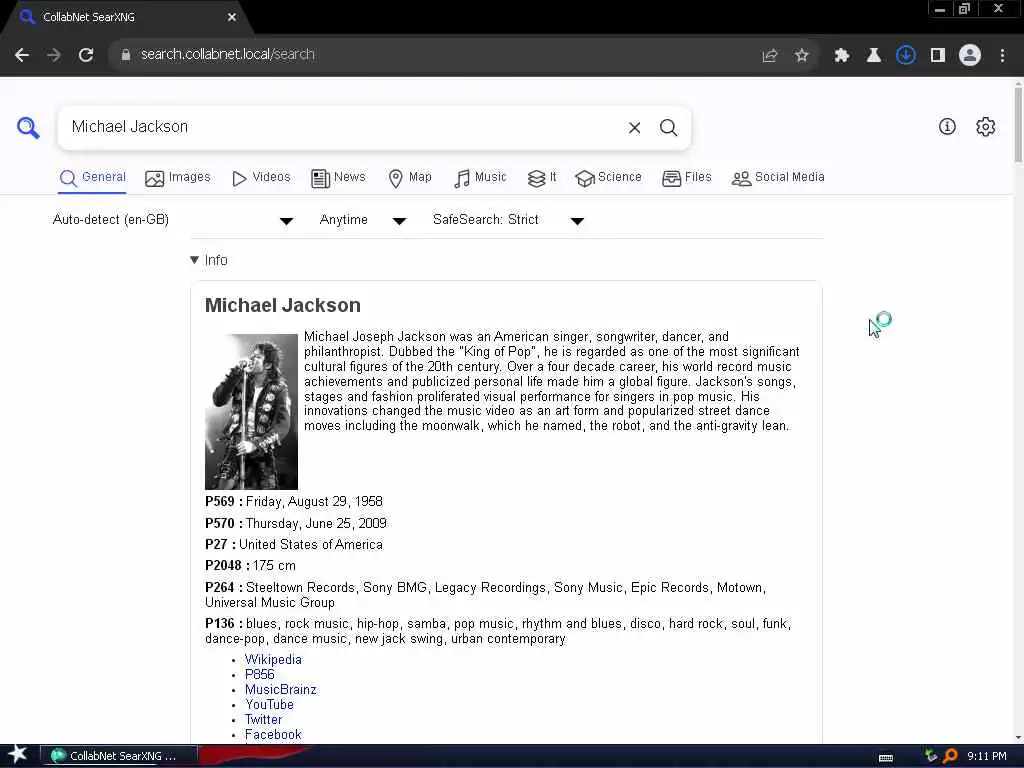
Task: Click the Michael Jackson photo thumbnail
Action: point(251,411)
